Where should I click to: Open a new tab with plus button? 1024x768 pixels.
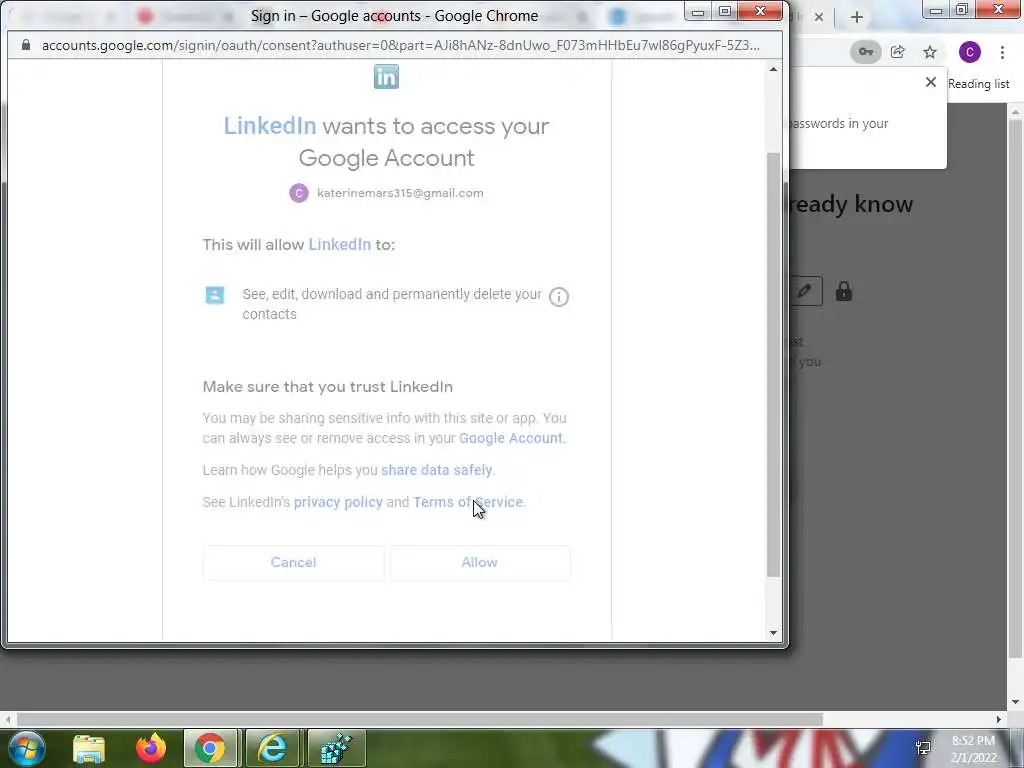[x=857, y=18]
